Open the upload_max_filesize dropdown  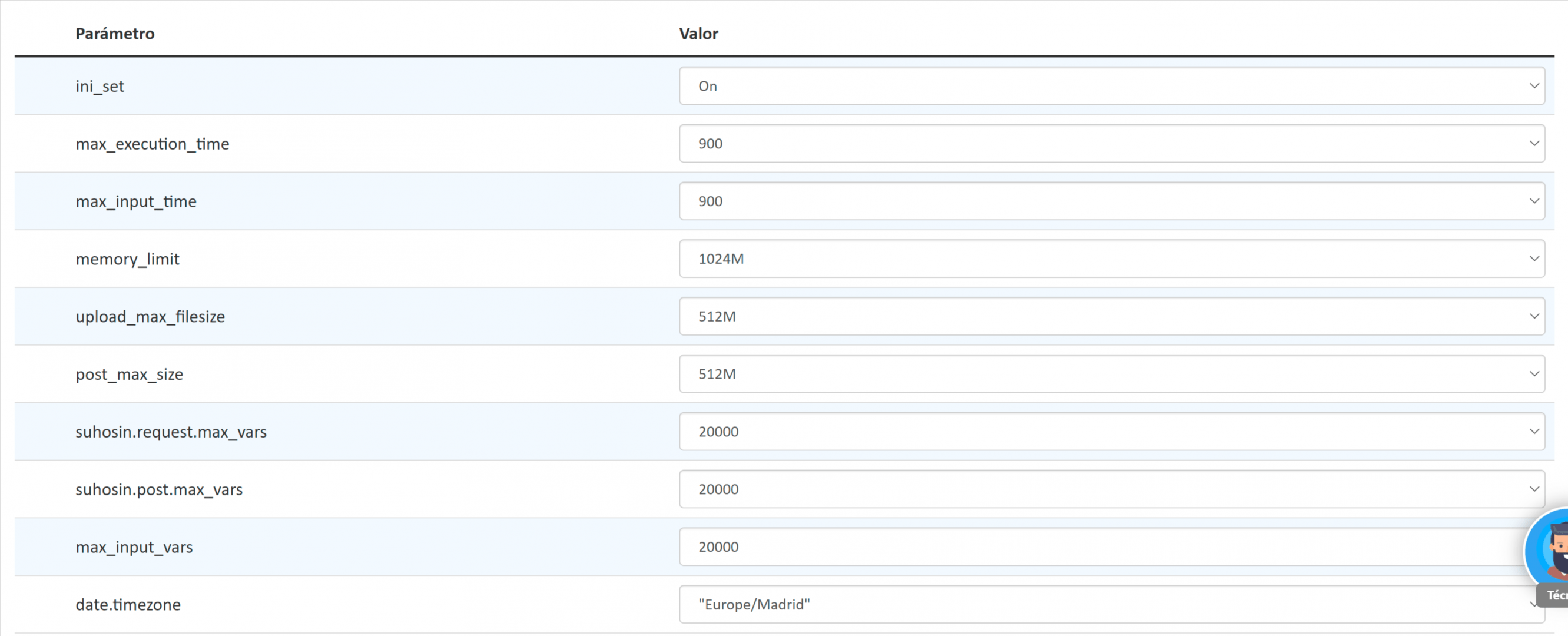(x=1112, y=316)
